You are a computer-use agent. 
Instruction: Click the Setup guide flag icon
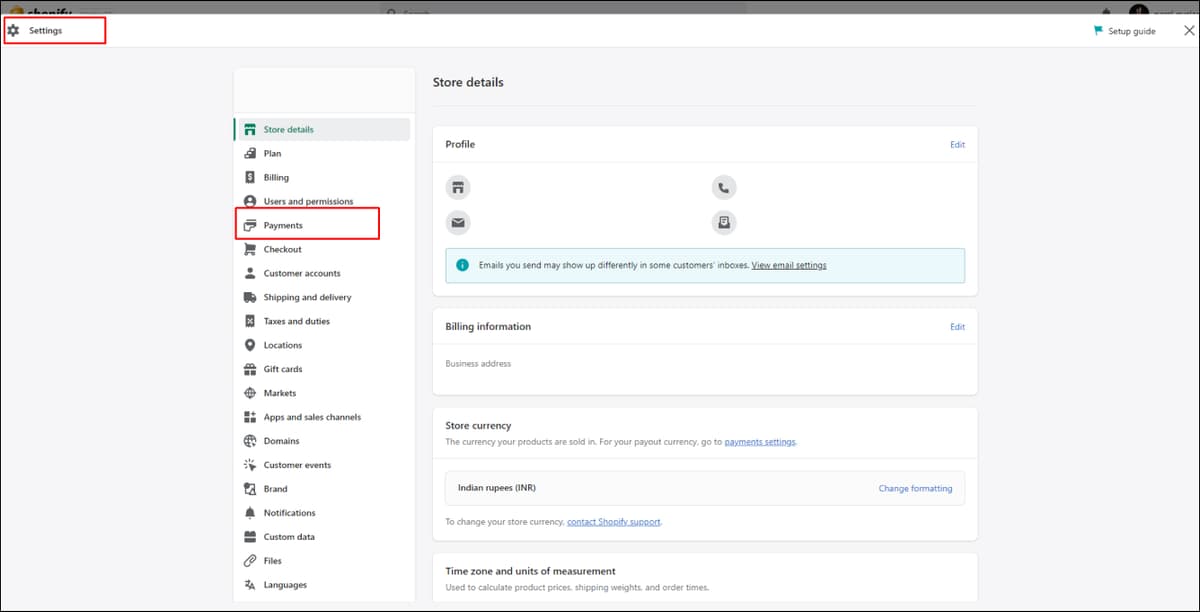click(1098, 31)
